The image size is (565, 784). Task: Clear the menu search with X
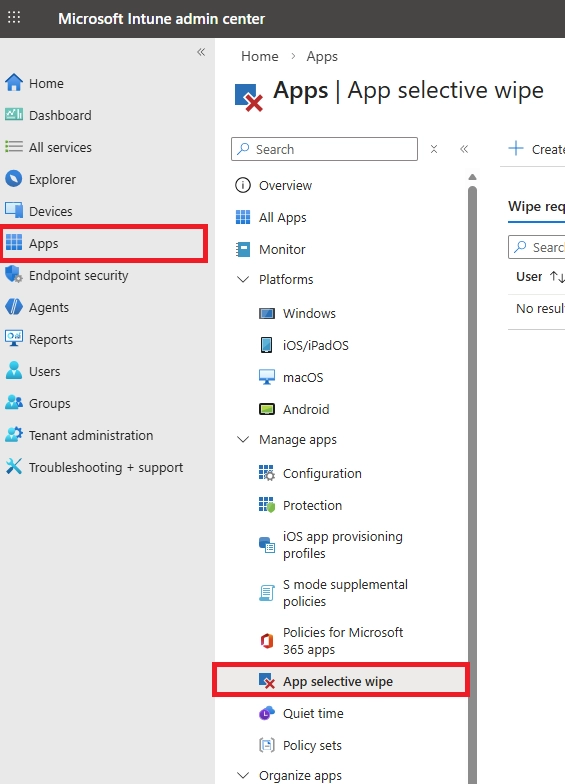coord(434,149)
